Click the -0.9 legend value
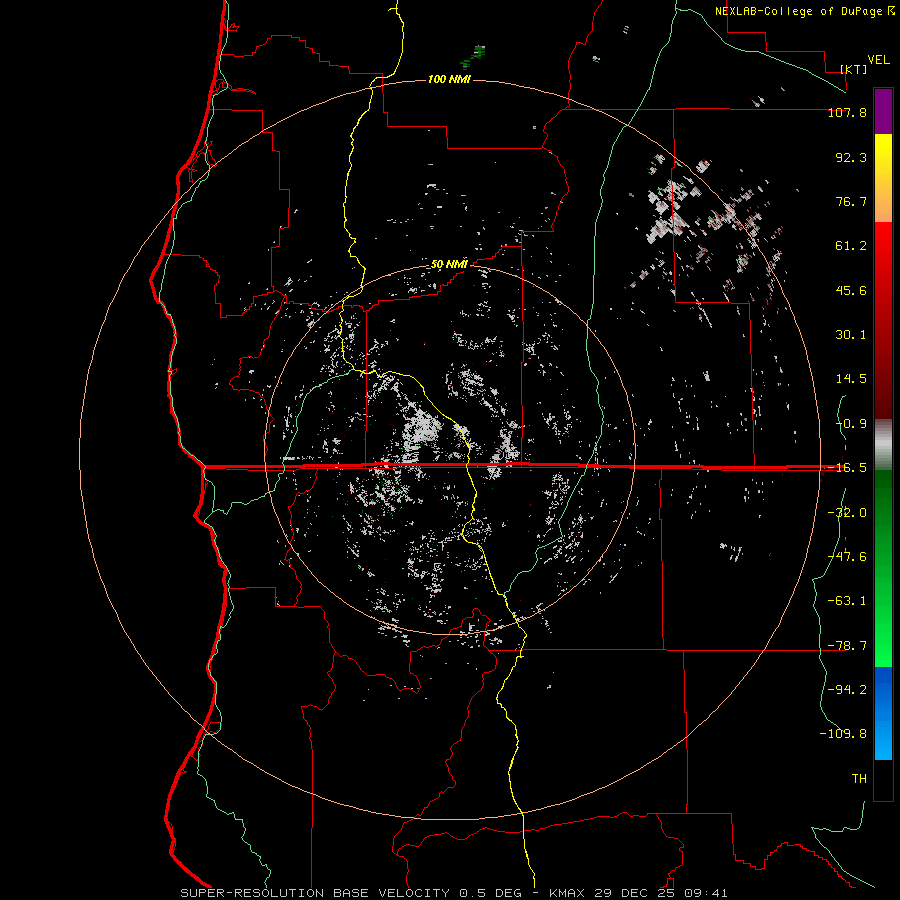This screenshot has width=900, height=900. [x=851, y=424]
